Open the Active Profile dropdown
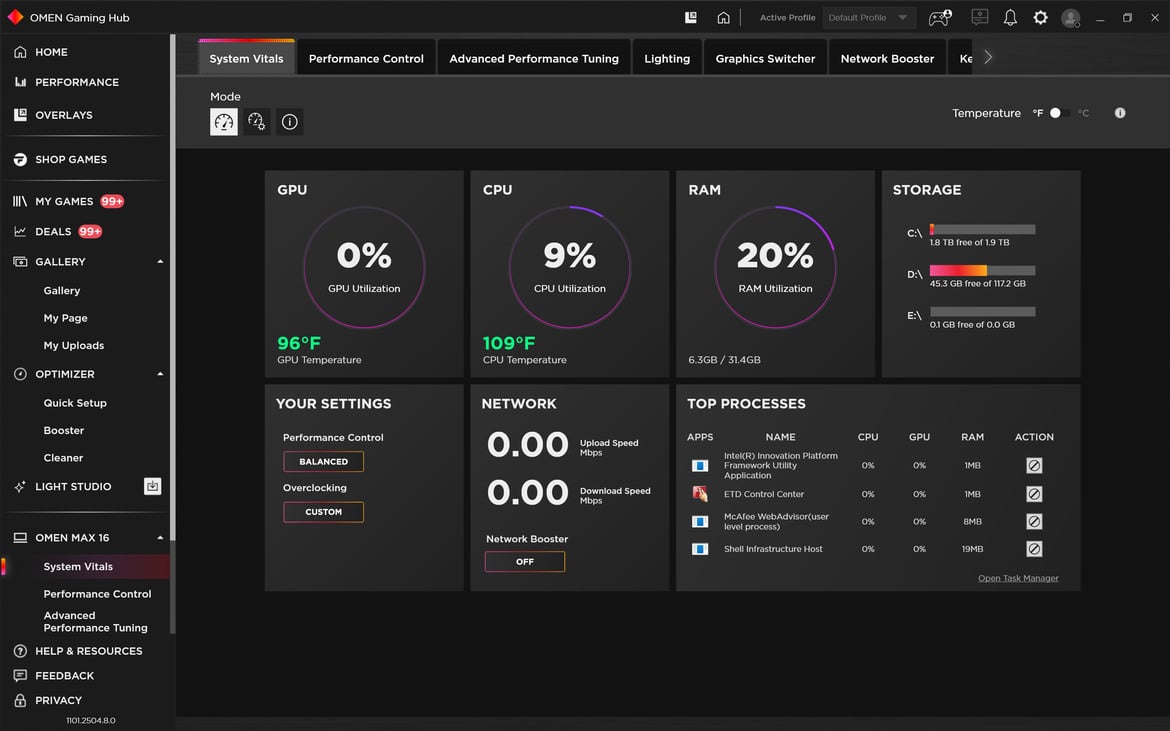1170x731 pixels. pos(869,17)
